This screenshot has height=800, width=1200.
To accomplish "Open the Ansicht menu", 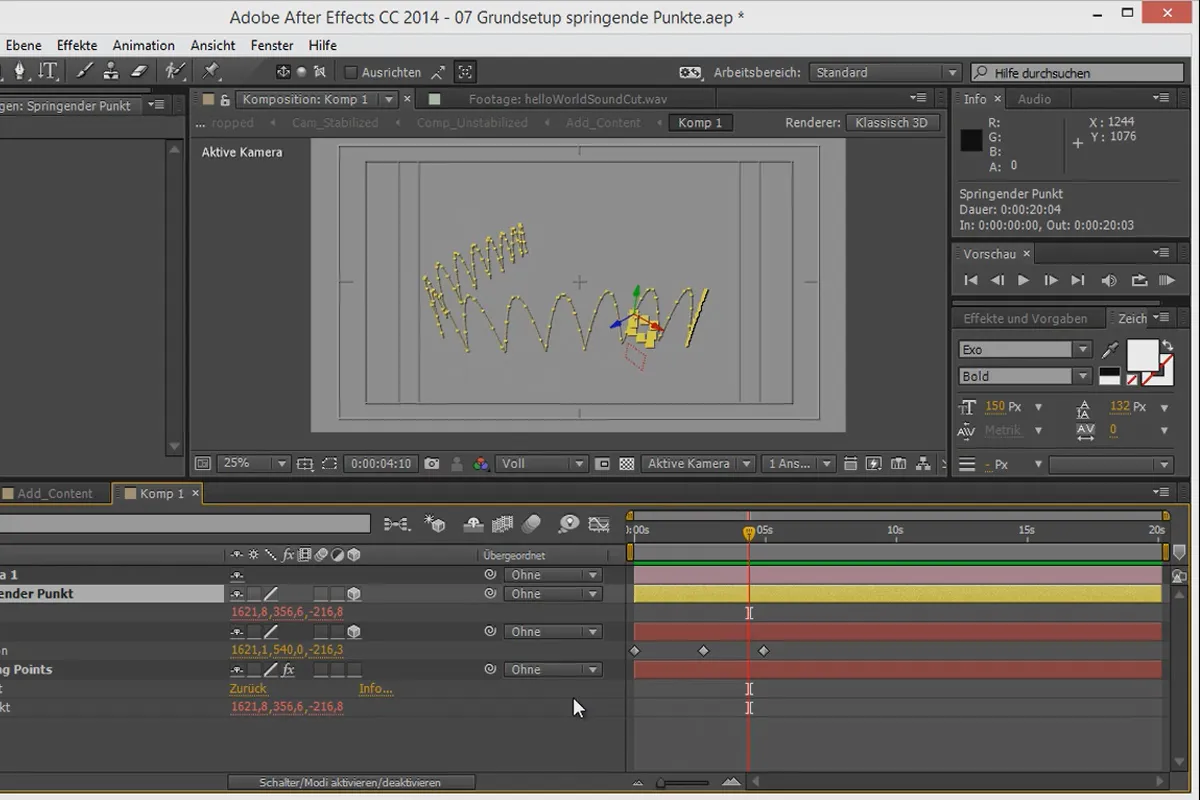I will point(213,45).
